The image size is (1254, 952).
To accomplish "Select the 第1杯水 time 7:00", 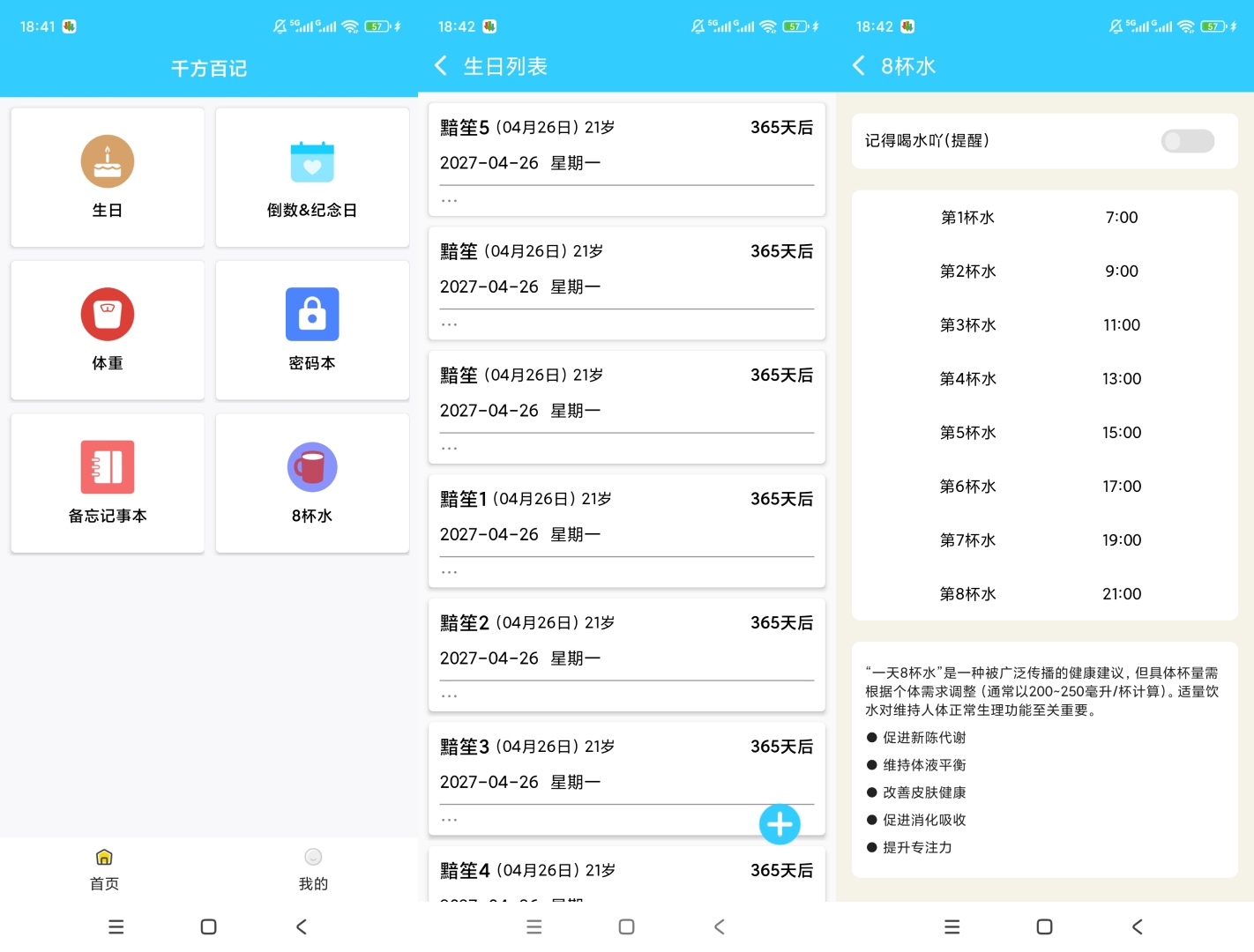I will point(1122,218).
